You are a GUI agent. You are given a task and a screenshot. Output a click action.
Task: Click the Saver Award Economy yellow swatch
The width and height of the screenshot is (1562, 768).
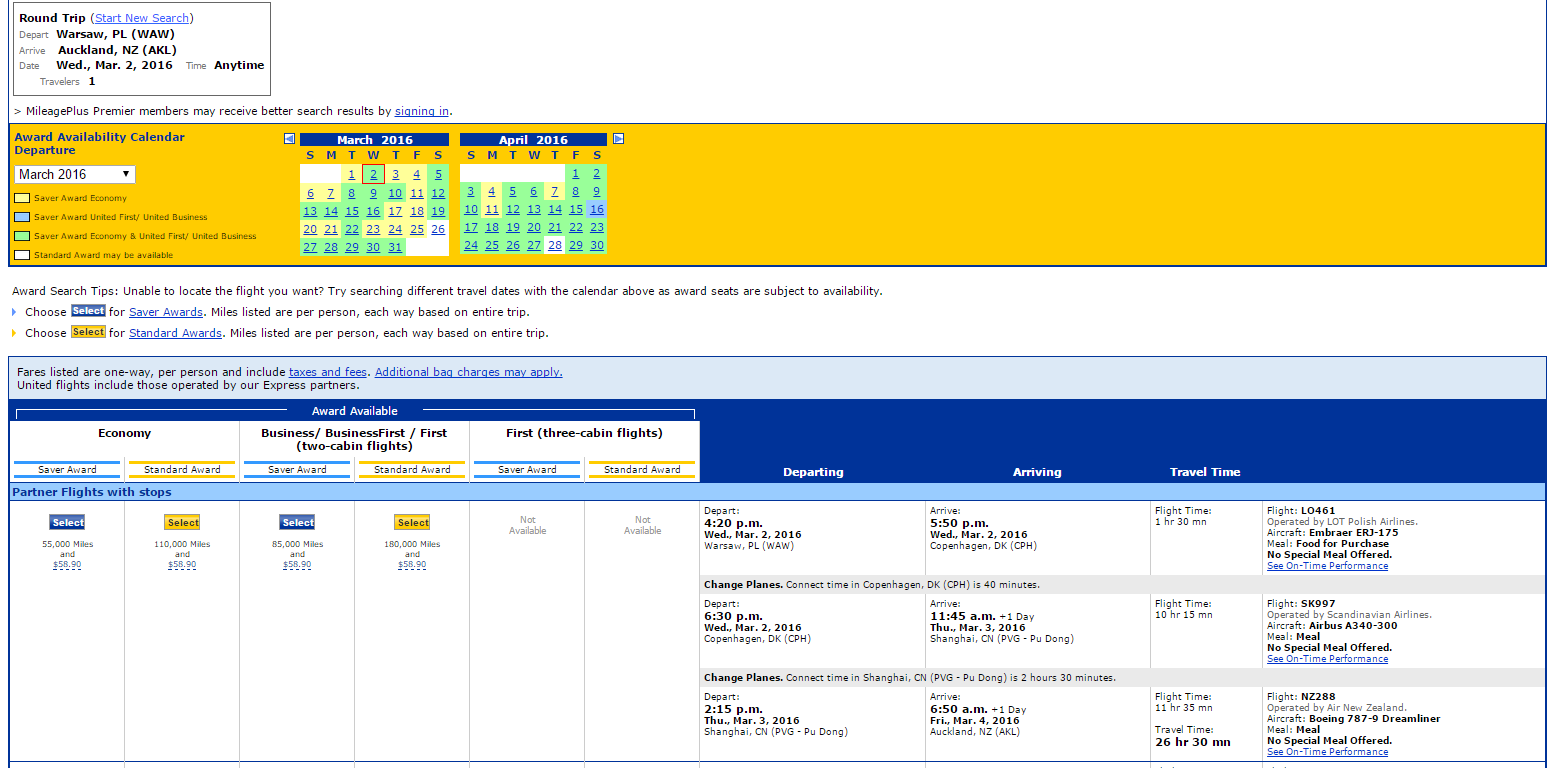tap(22, 198)
